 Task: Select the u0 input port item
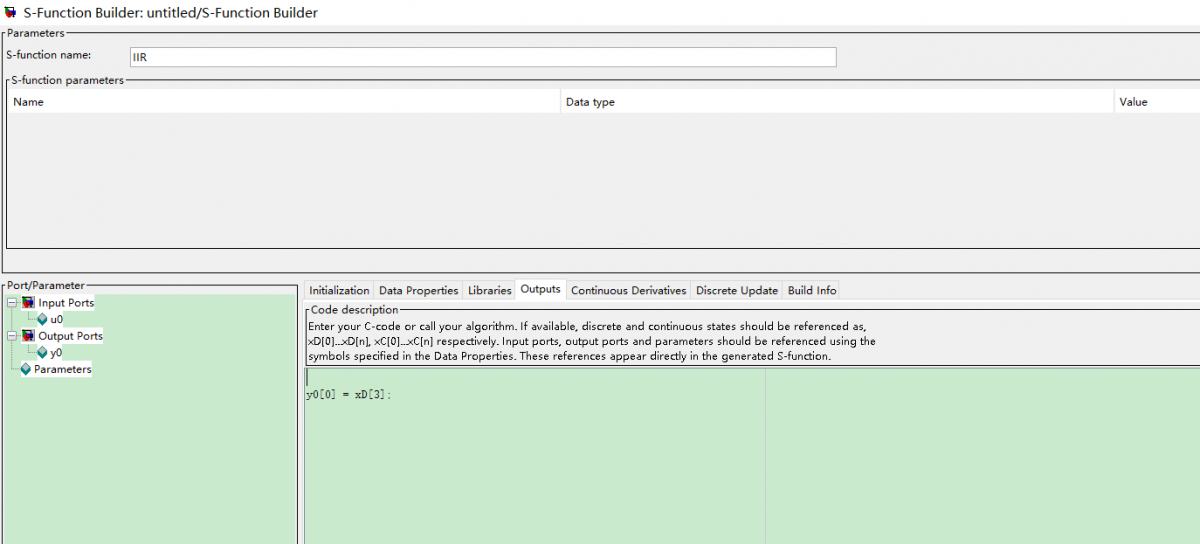click(57, 319)
